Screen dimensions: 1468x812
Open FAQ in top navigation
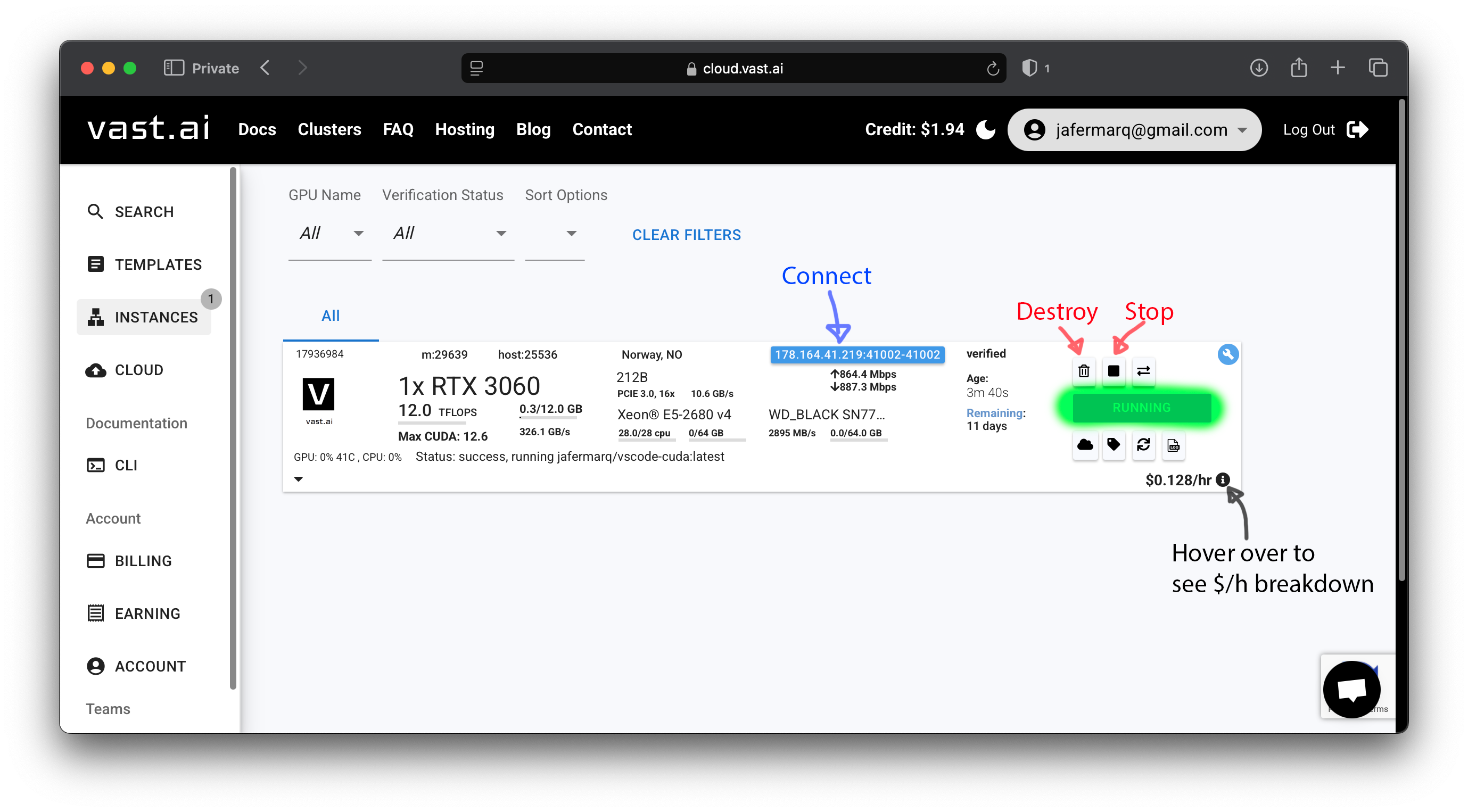point(398,129)
